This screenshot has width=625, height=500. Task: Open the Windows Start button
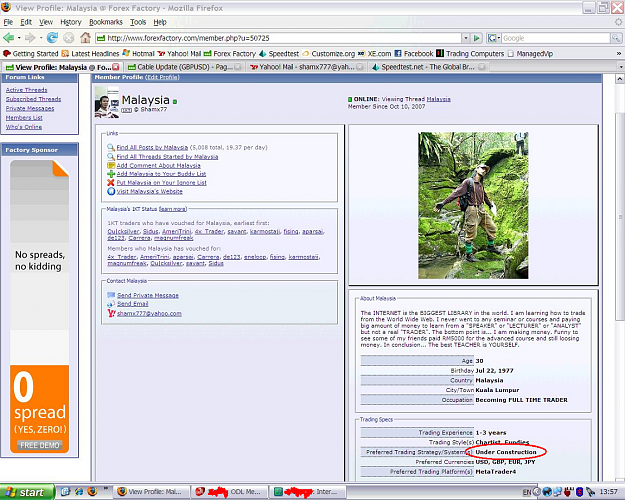click(26, 492)
